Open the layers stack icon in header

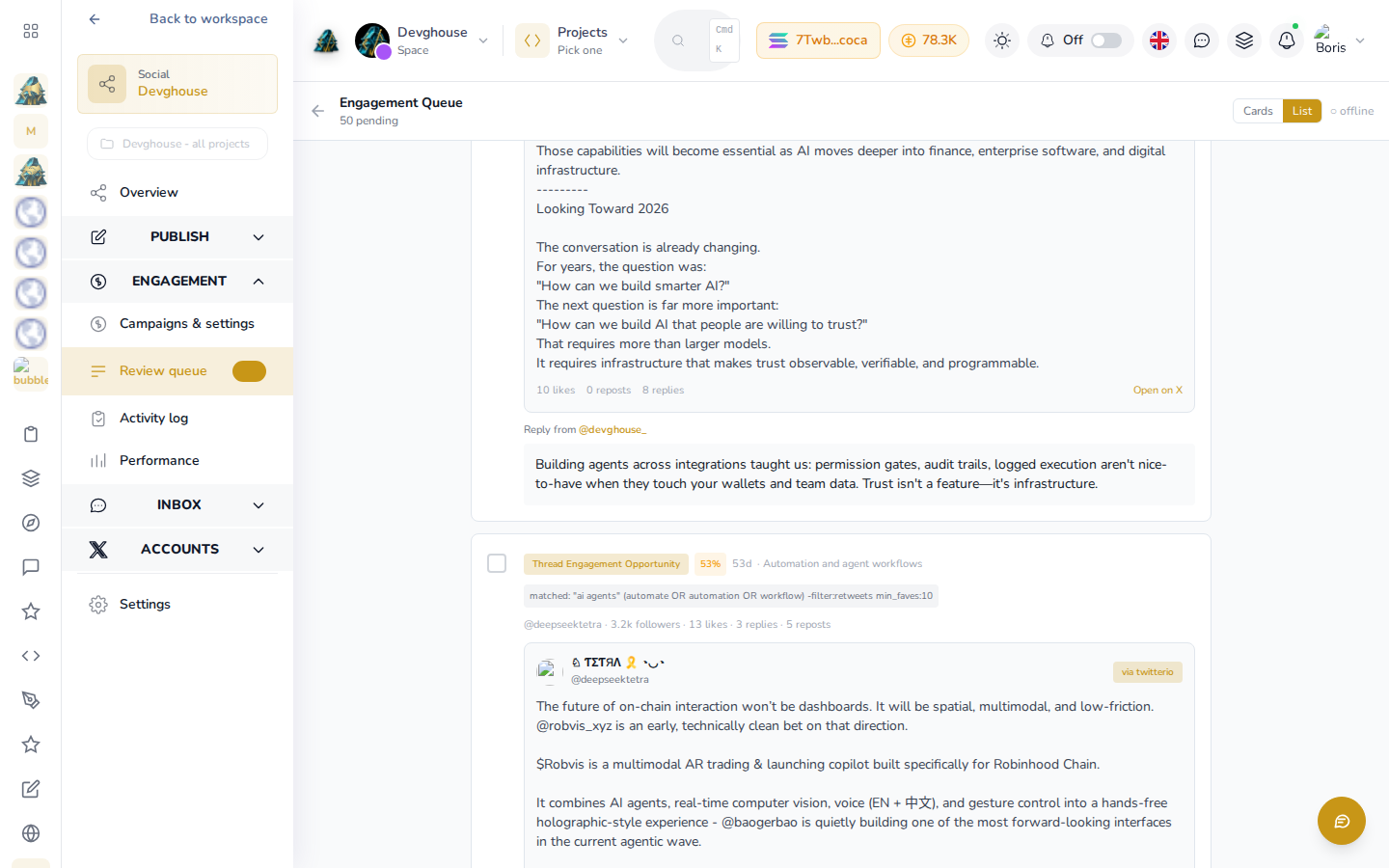[1244, 41]
